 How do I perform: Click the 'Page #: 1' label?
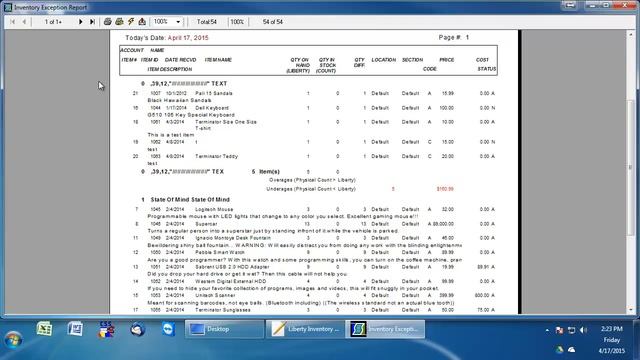tap(454, 37)
